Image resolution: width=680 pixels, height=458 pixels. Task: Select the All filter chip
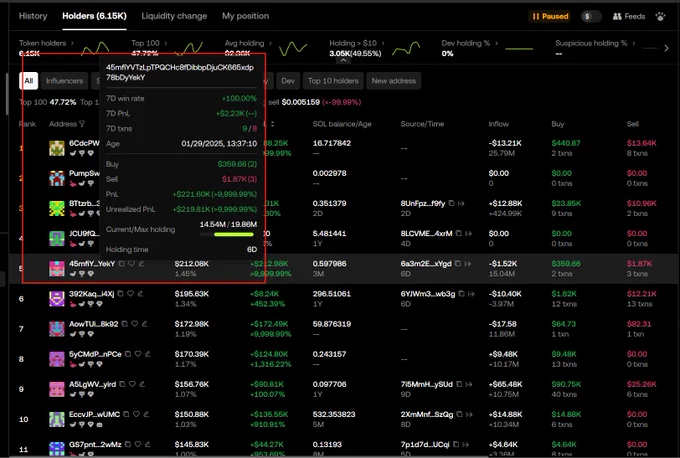point(29,81)
